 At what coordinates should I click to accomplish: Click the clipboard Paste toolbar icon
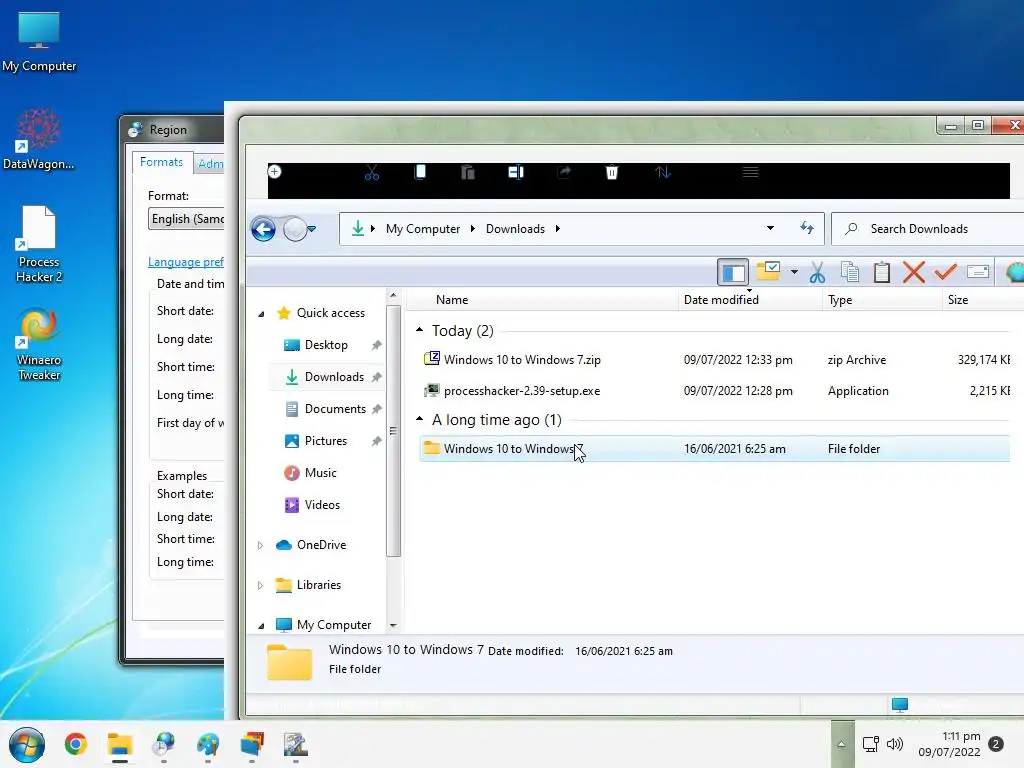click(x=882, y=272)
